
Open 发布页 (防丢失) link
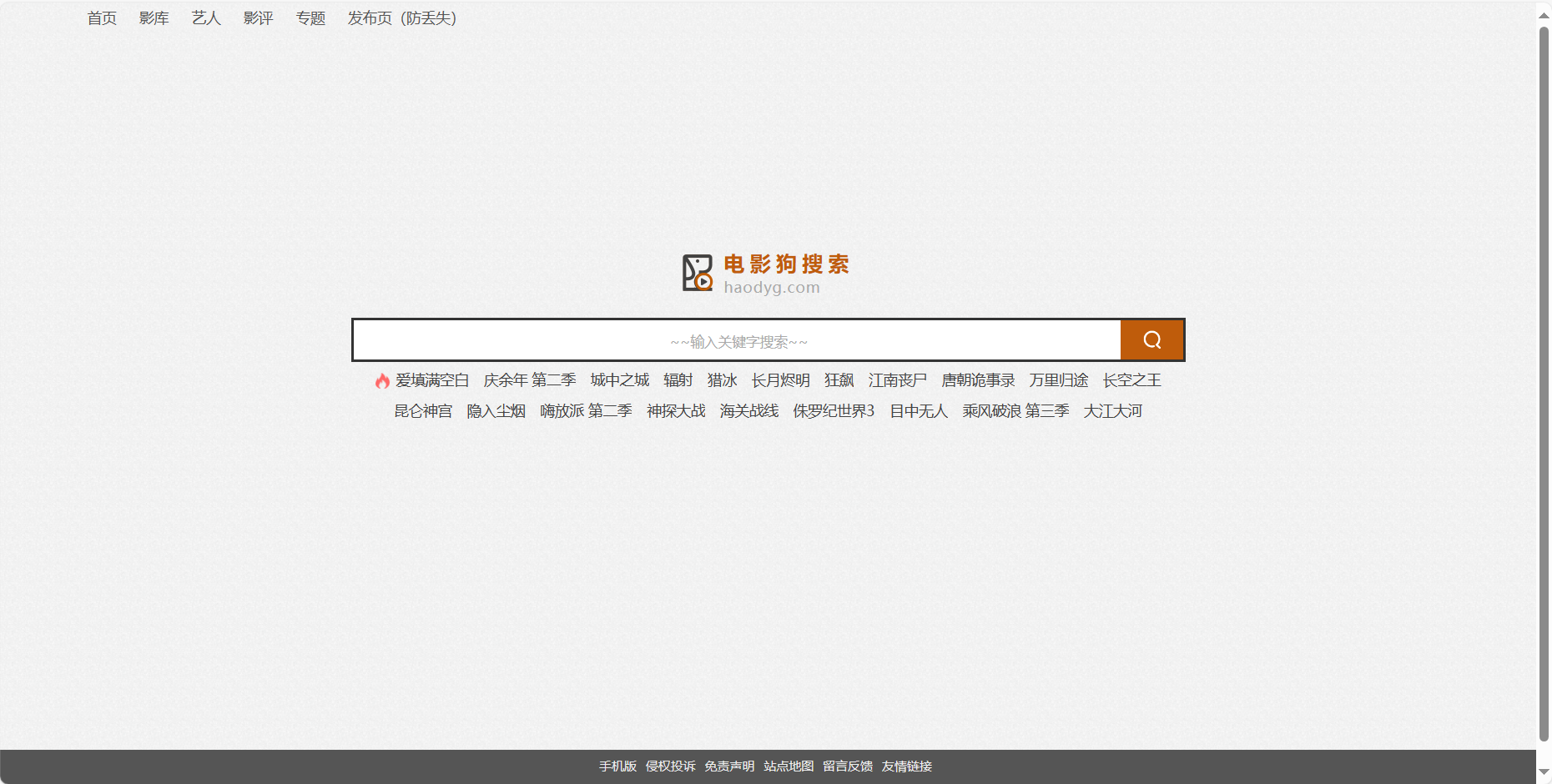(401, 18)
